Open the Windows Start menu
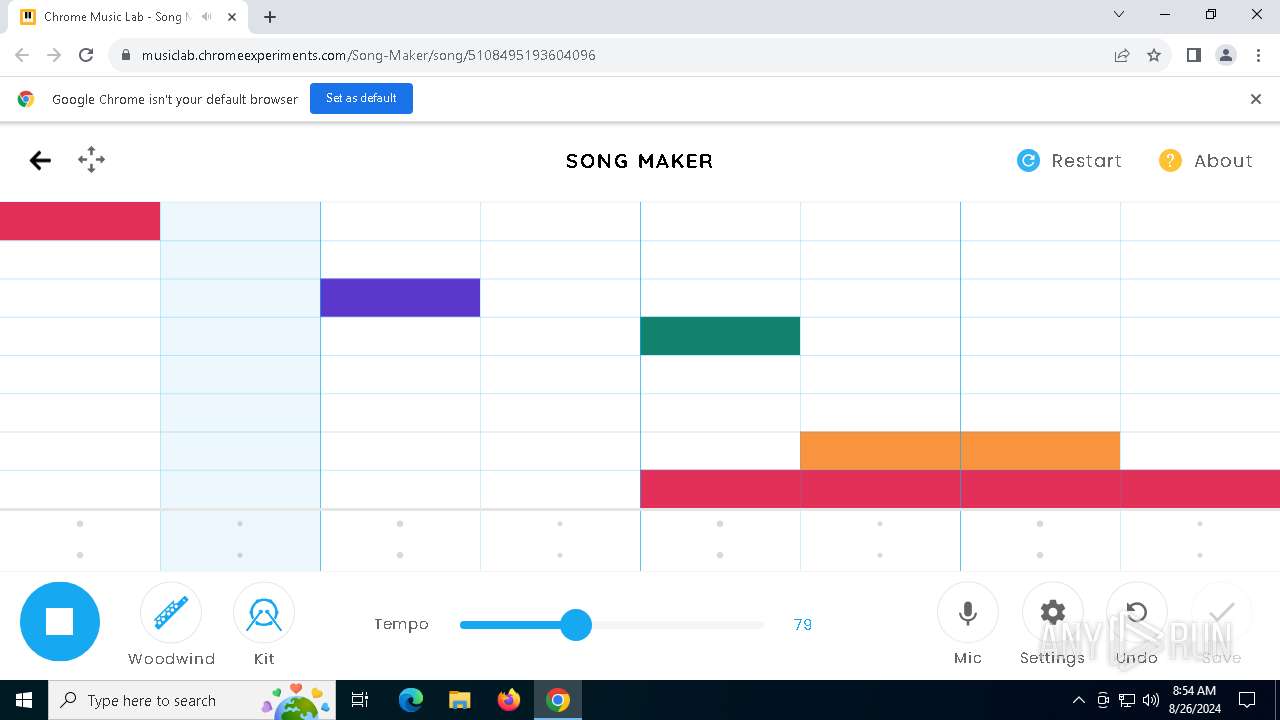This screenshot has height=720, width=1280. [x=24, y=700]
